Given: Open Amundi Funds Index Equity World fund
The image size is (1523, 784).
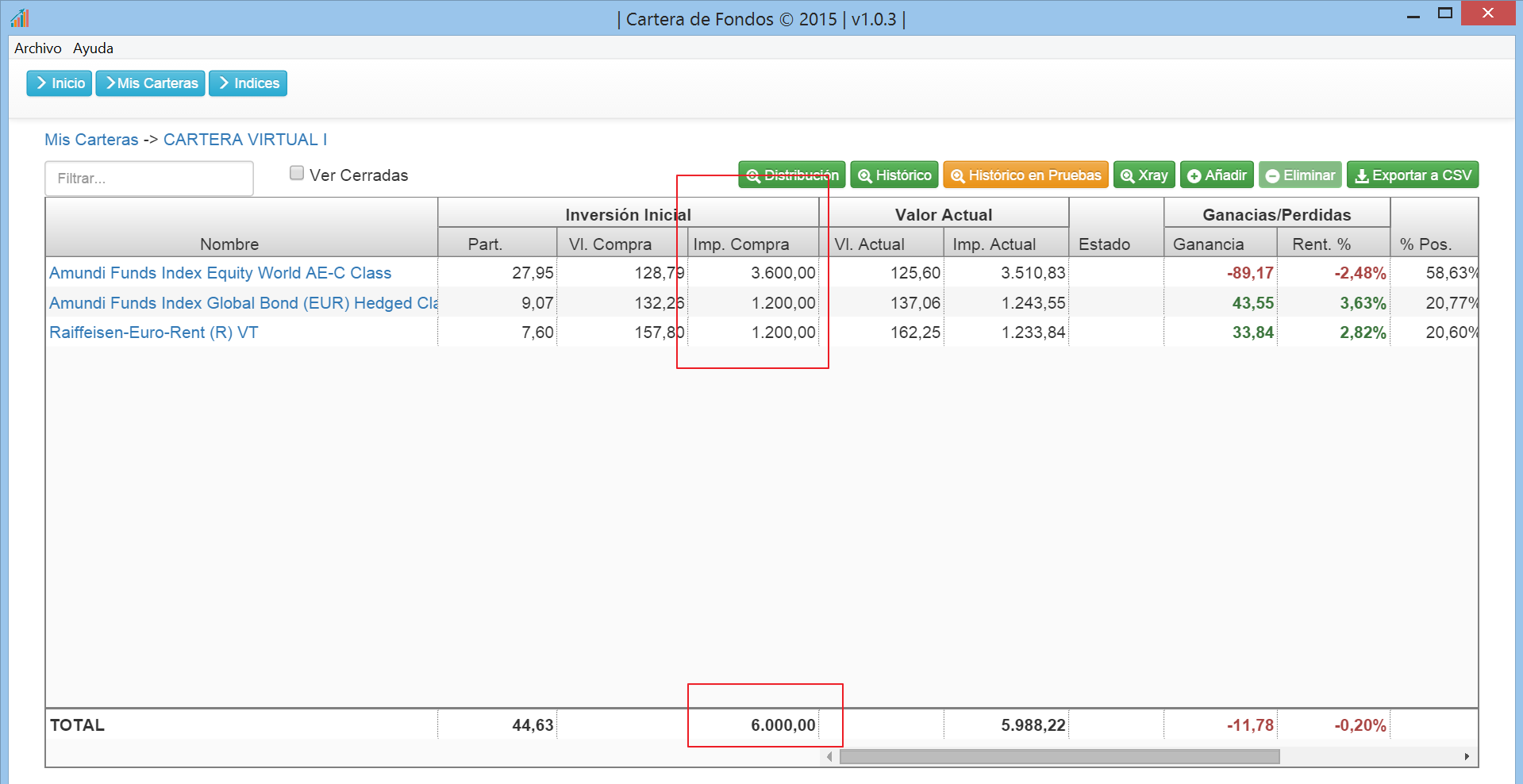Looking at the screenshot, I should coord(220,273).
